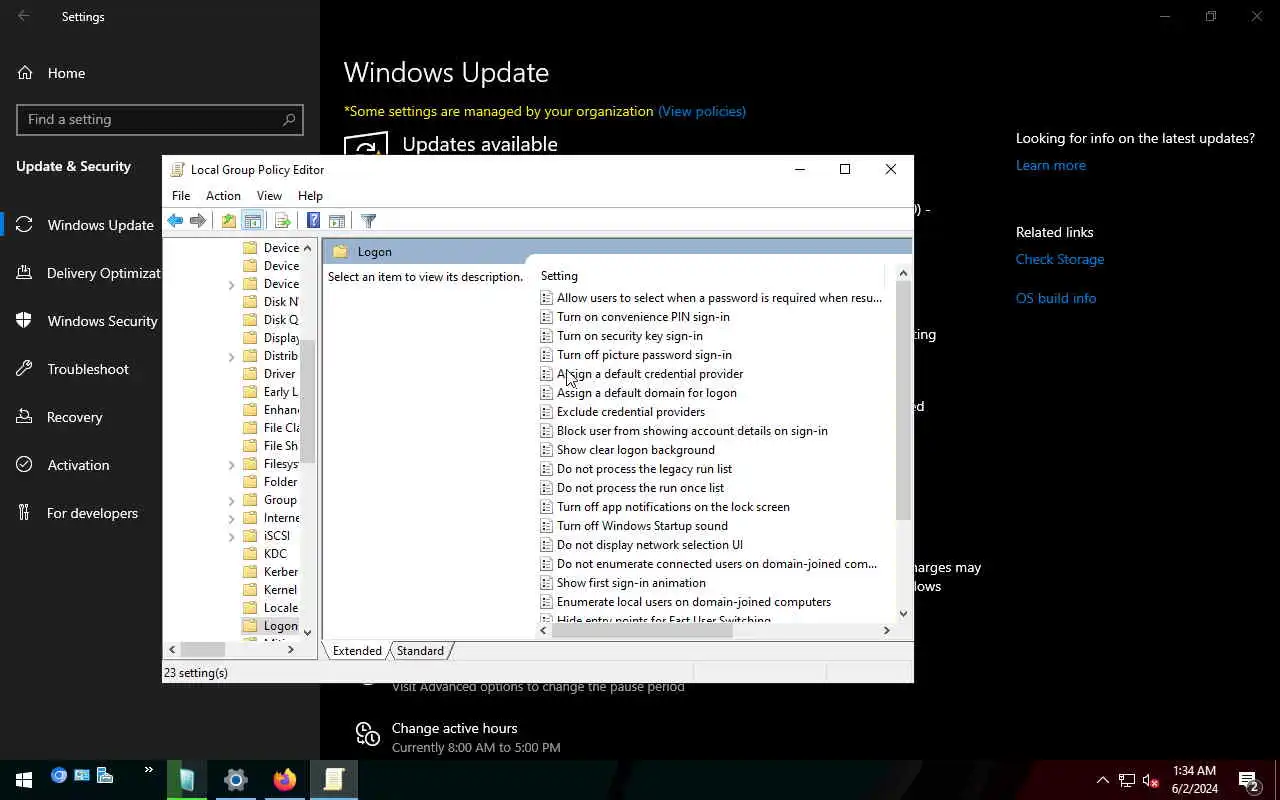Image resolution: width=1280 pixels, height=800 pixels.
Task: Click the Home icon in Settings sidebar
Action: (25, 73)
